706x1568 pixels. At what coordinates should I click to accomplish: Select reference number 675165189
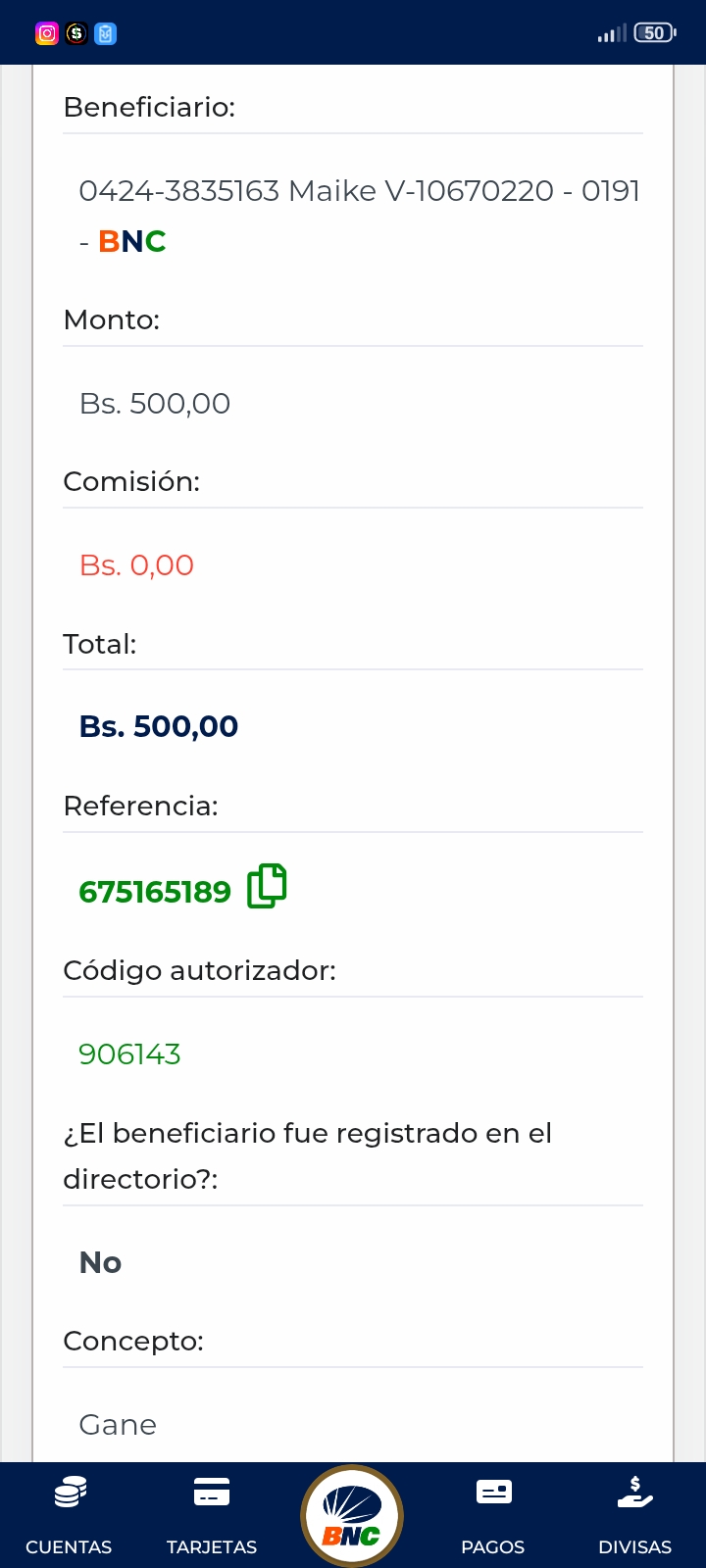[x=155, y=892]
